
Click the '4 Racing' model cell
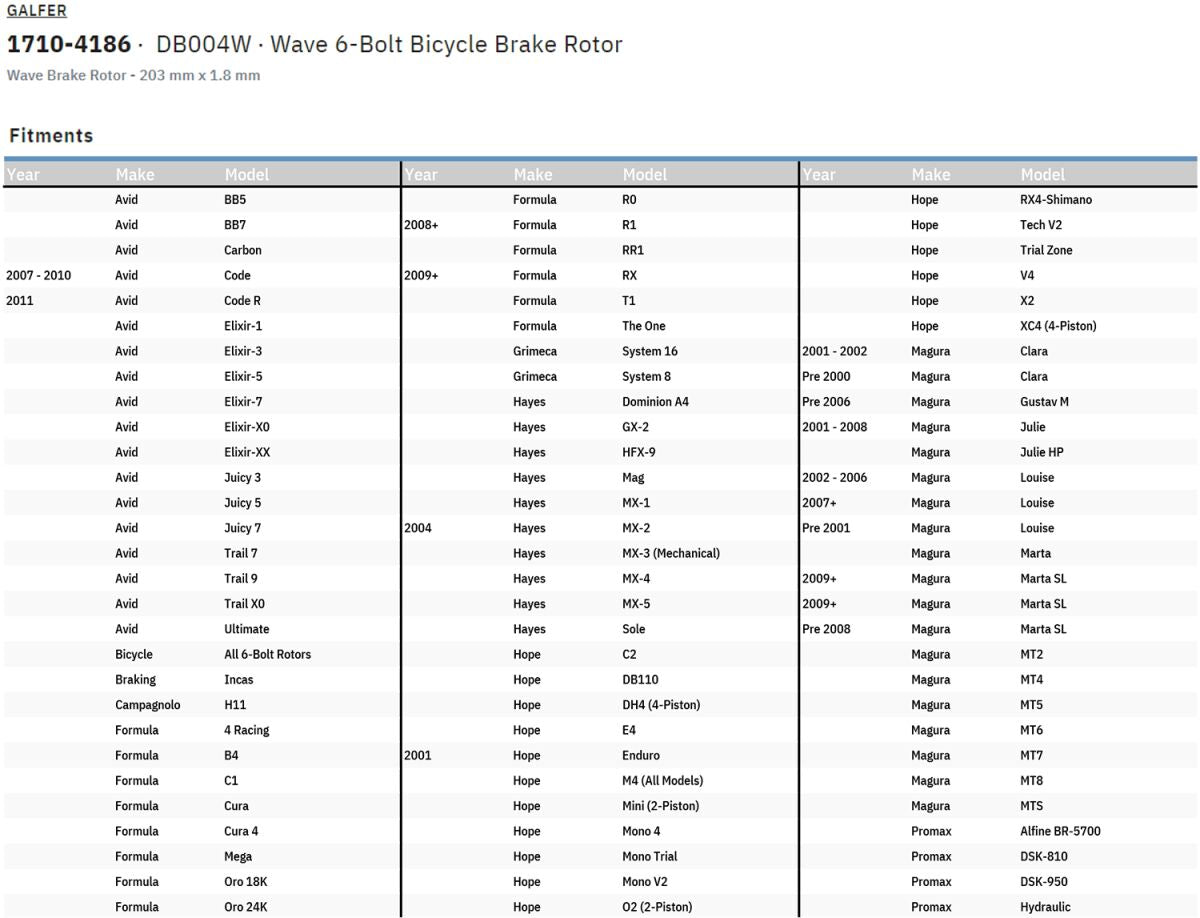pyautogui.click(x=247, y=730)
